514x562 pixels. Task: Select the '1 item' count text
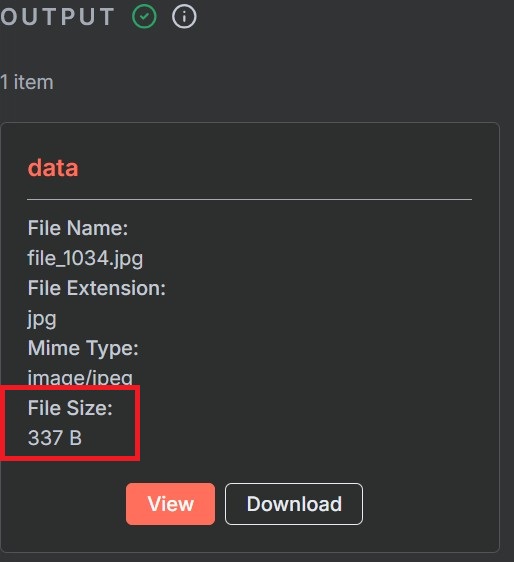coord(27,82)
